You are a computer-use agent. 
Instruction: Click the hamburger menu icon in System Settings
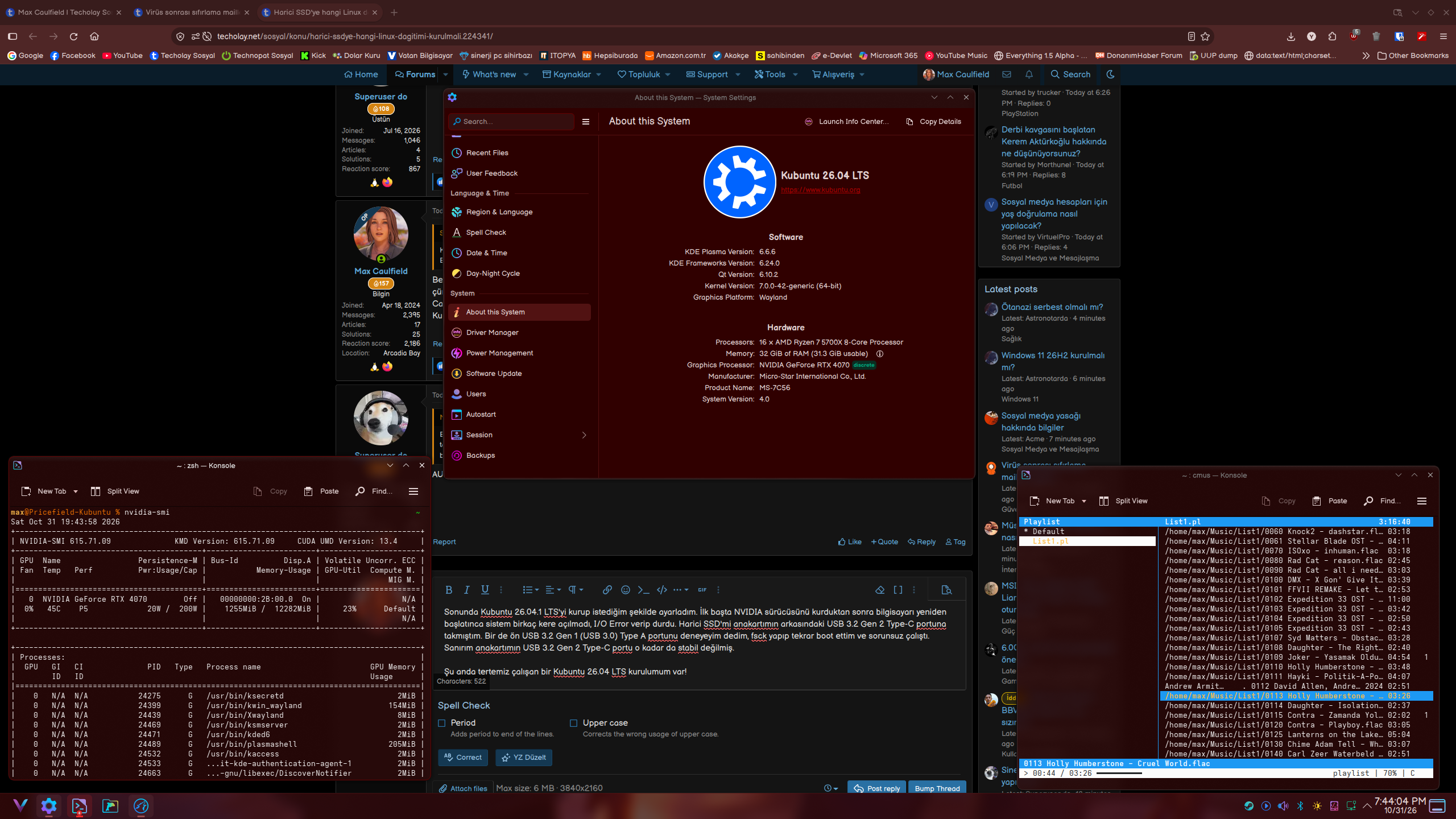(586, 122)
